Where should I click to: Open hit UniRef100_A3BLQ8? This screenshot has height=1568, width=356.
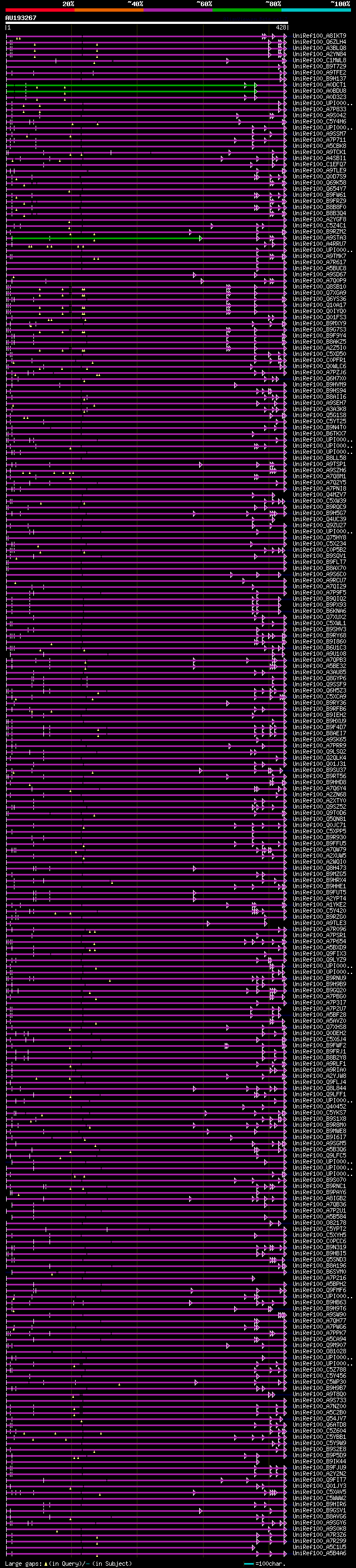319,48
